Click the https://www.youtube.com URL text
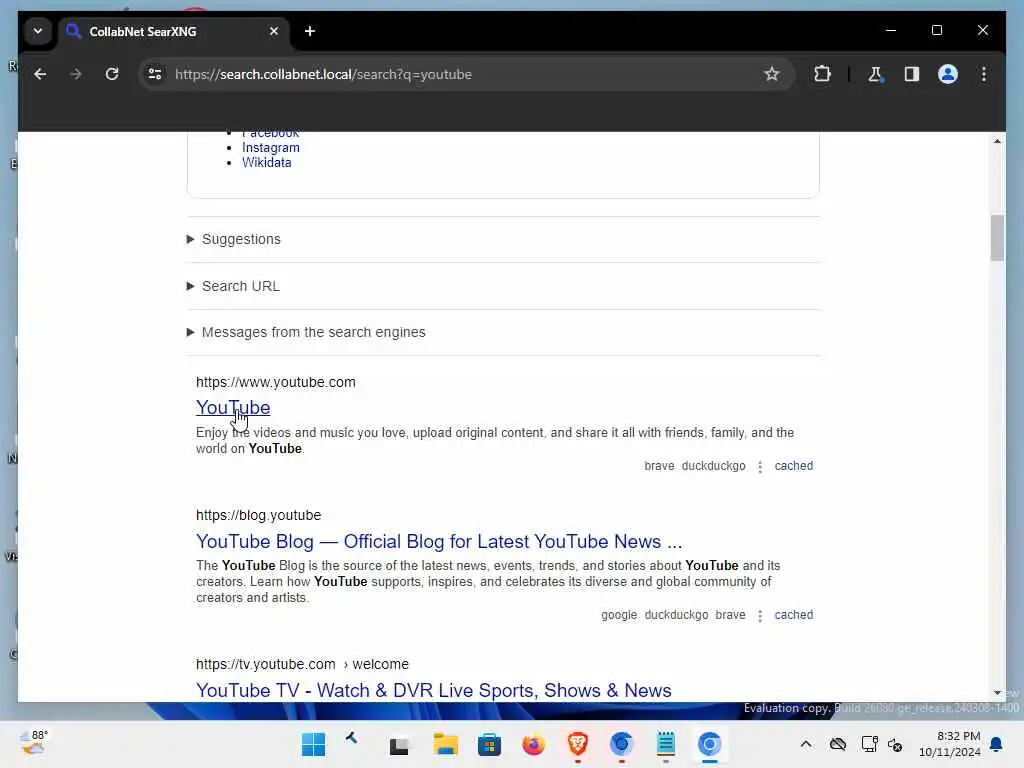The height and width of the screenshot is (768, 1024). (x=276, y=383)
